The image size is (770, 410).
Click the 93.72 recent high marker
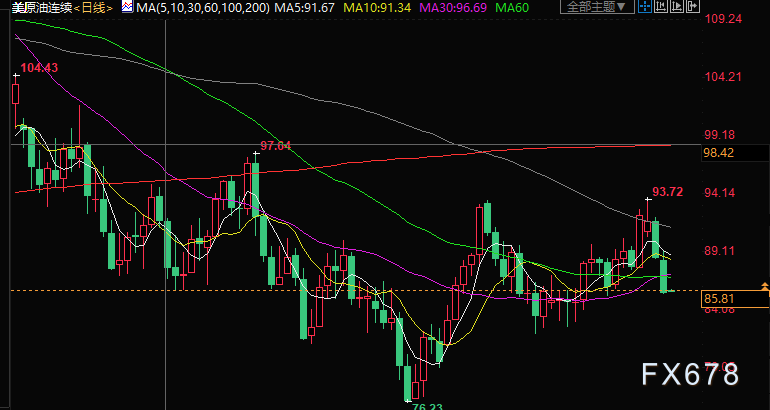pos(667,191)
